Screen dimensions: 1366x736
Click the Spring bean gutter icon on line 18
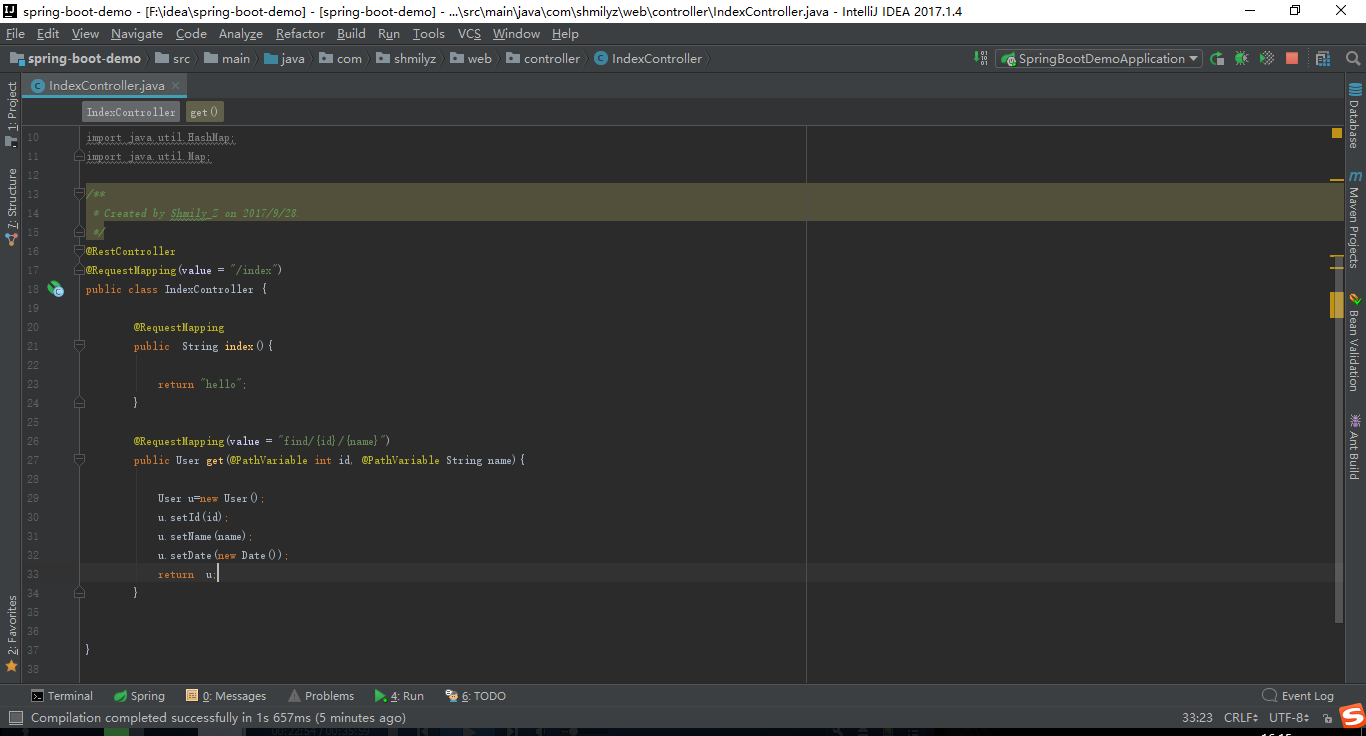[56, 290]
